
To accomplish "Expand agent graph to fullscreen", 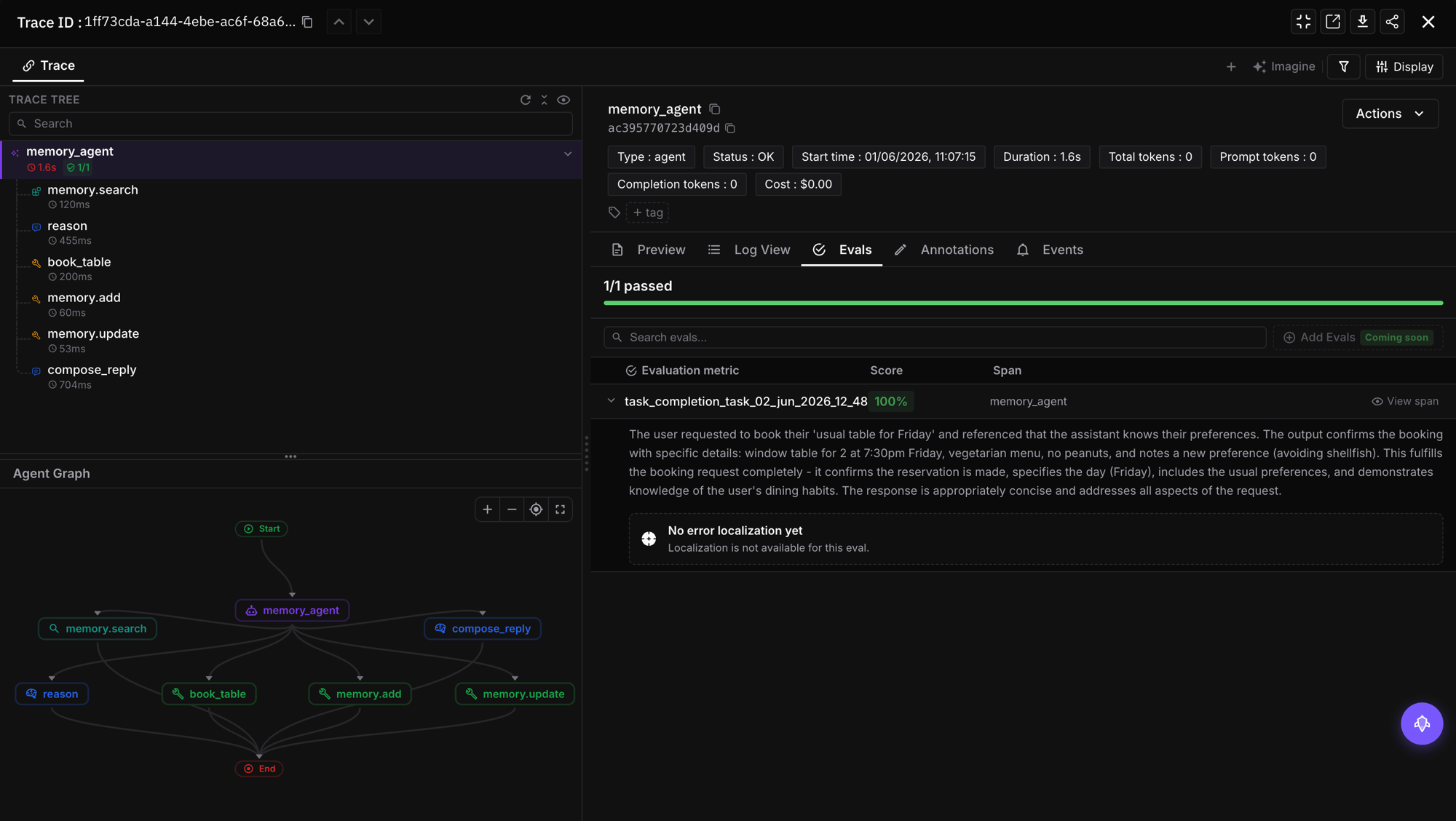I will [x=560, y=509].
